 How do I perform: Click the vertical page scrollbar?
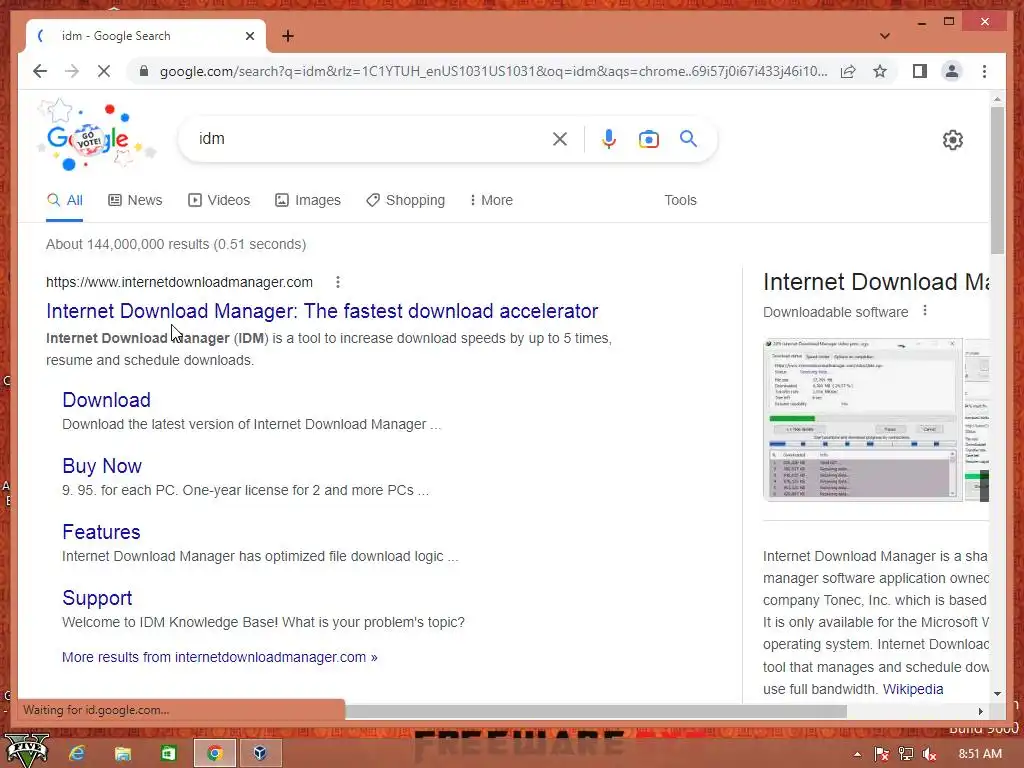click(997, 180)
